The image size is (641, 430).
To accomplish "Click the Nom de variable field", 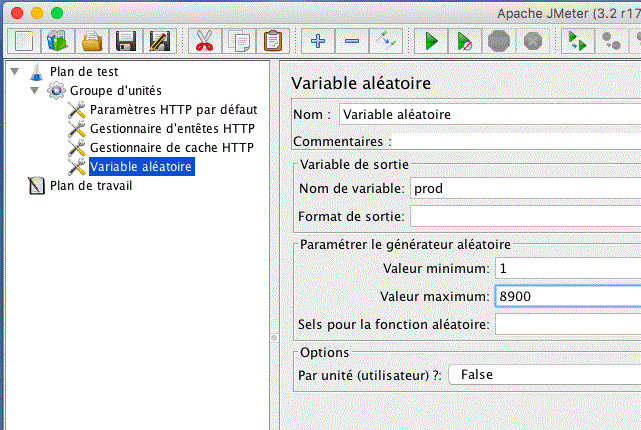I will pyautogui.click(x=525, y=188).
